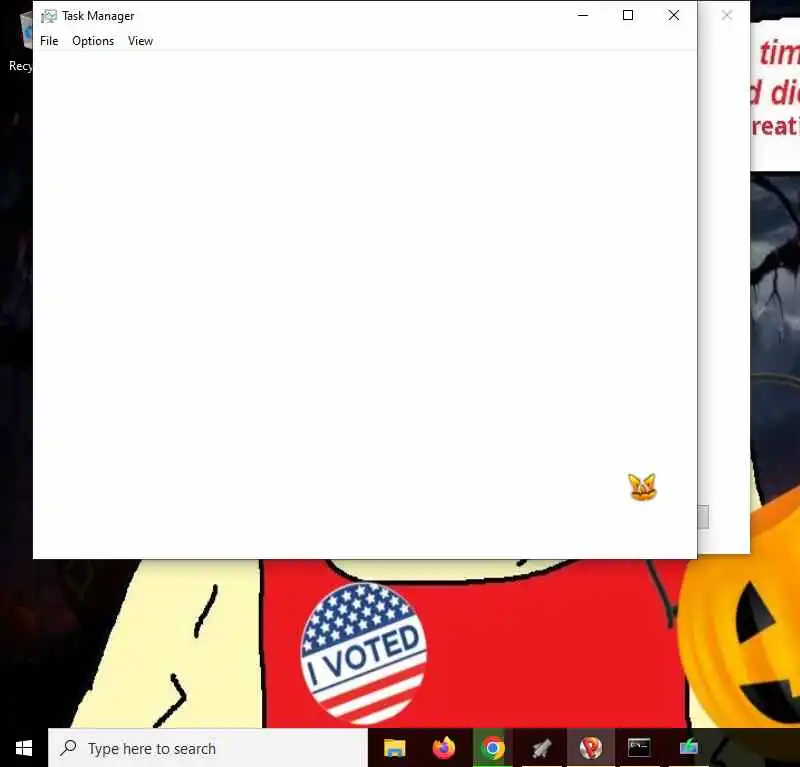Maximize the Task Manager window
Image resolution: width=800 pixels, height=767 pixels.
[628, 15]
